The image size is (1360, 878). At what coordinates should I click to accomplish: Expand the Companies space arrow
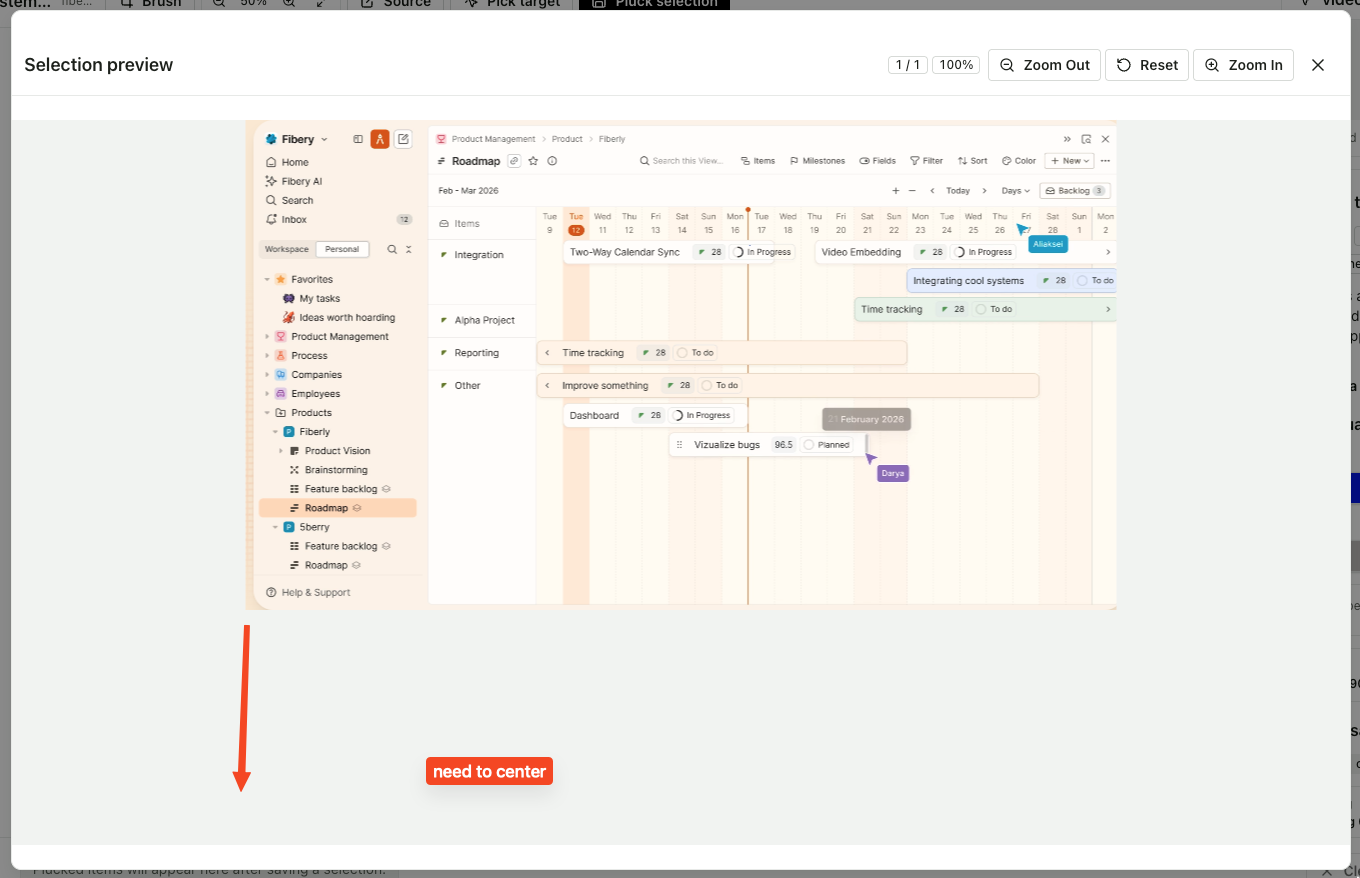[267, 374]
